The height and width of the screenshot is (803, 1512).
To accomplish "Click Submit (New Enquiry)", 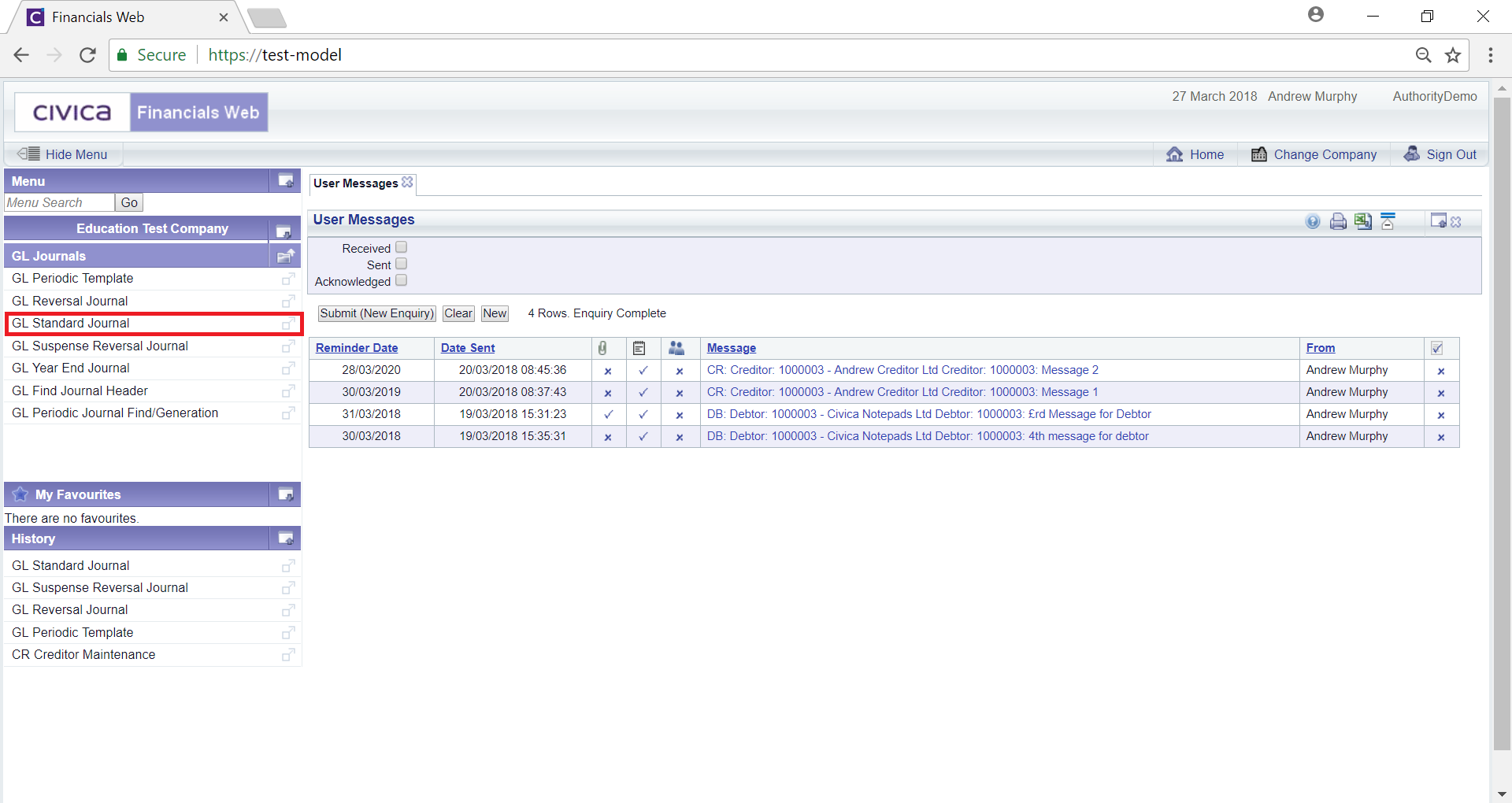I will pos(376,313).
